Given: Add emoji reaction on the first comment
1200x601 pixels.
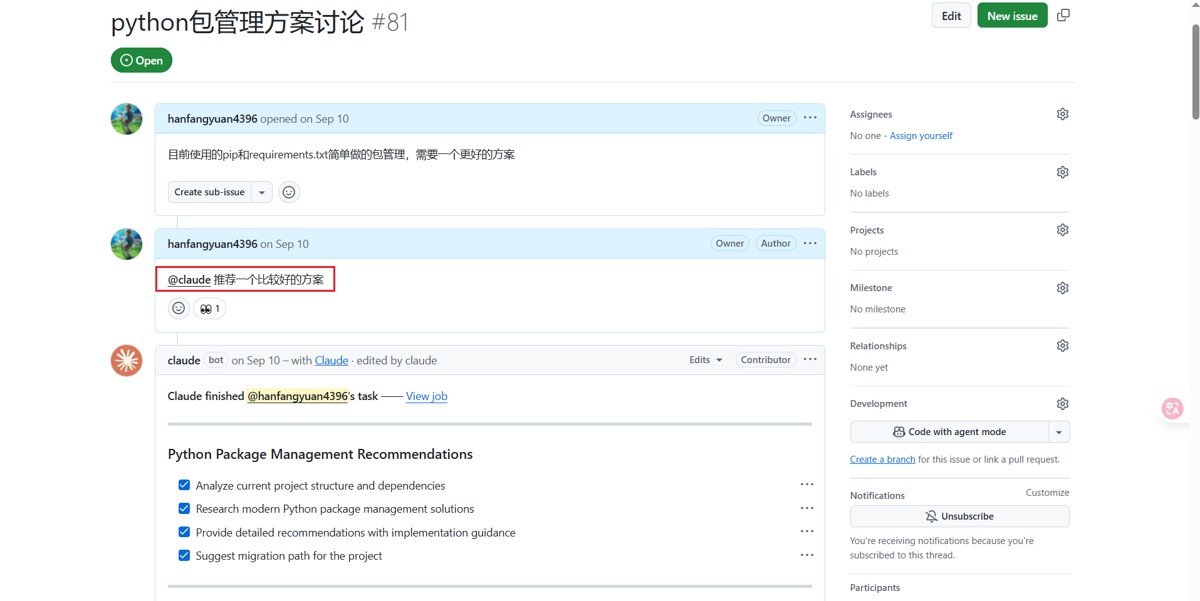Looking at the screenshot, I should 289,192.
